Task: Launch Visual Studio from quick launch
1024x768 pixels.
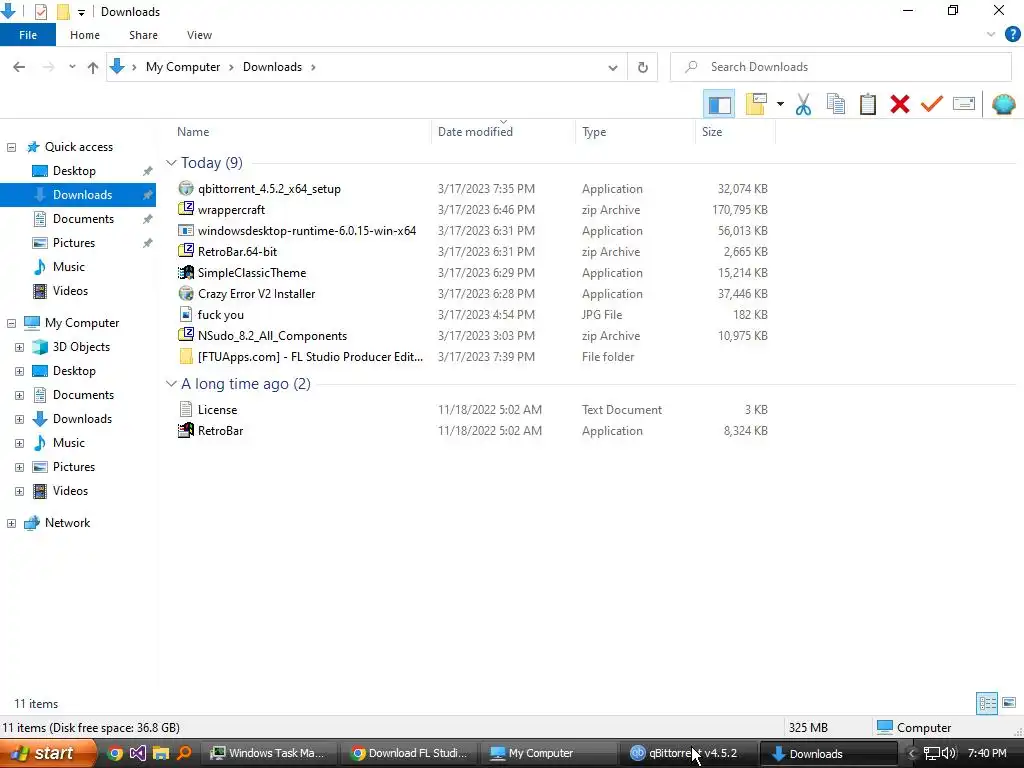Action: [137, 753]
